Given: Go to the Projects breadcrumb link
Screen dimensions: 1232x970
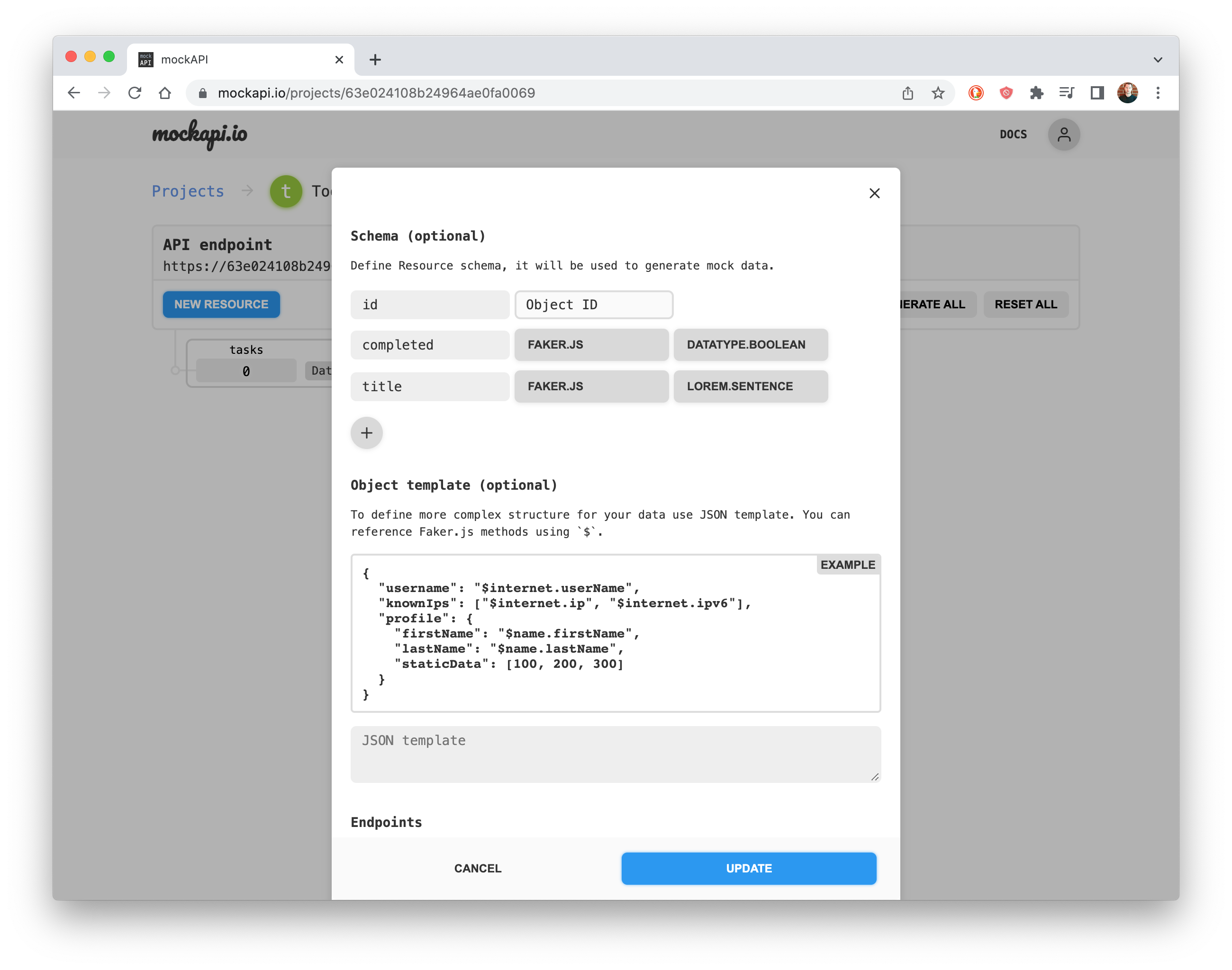Looking at the screenshot, I should click(x=188, y=191).
